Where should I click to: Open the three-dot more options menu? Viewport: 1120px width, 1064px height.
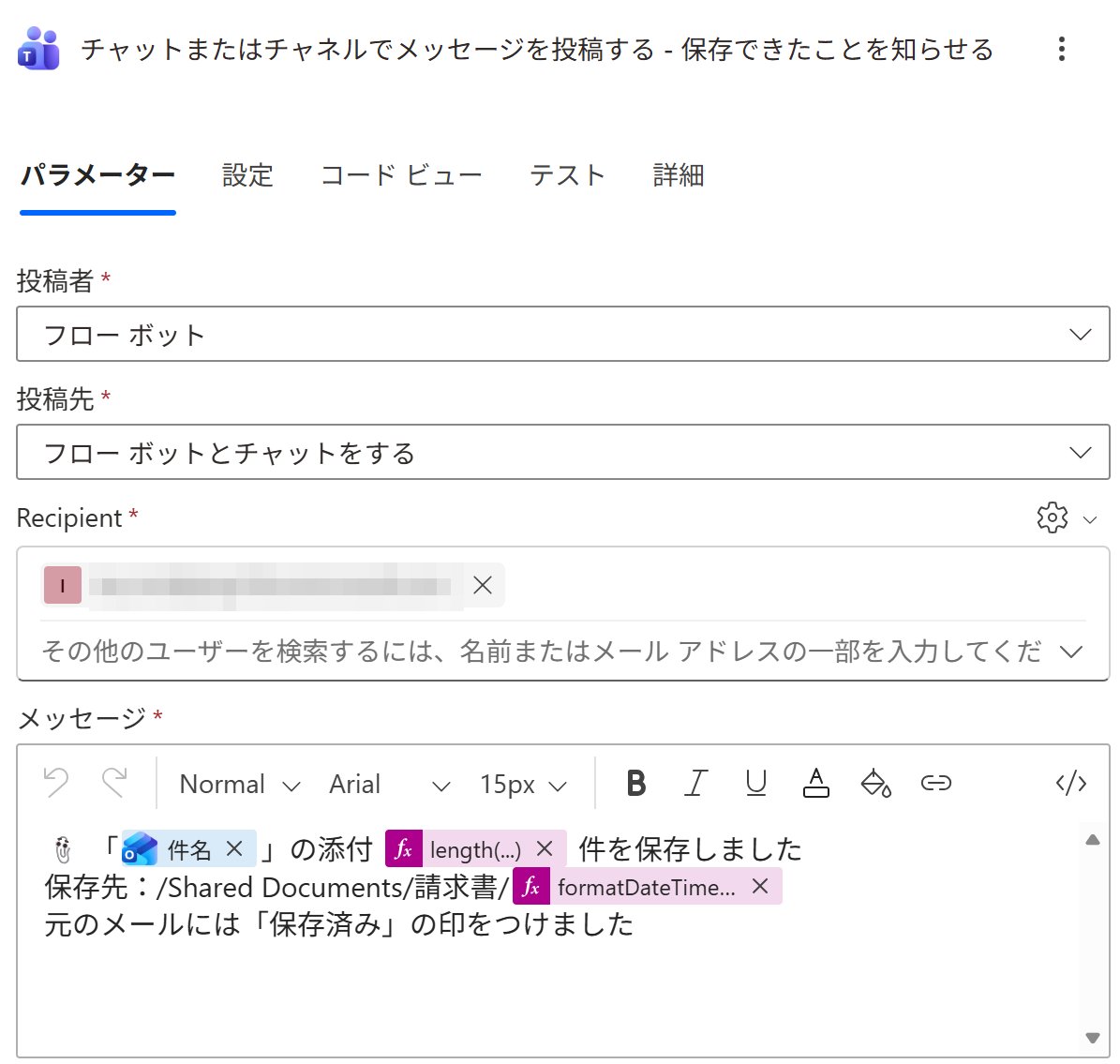1062,49
